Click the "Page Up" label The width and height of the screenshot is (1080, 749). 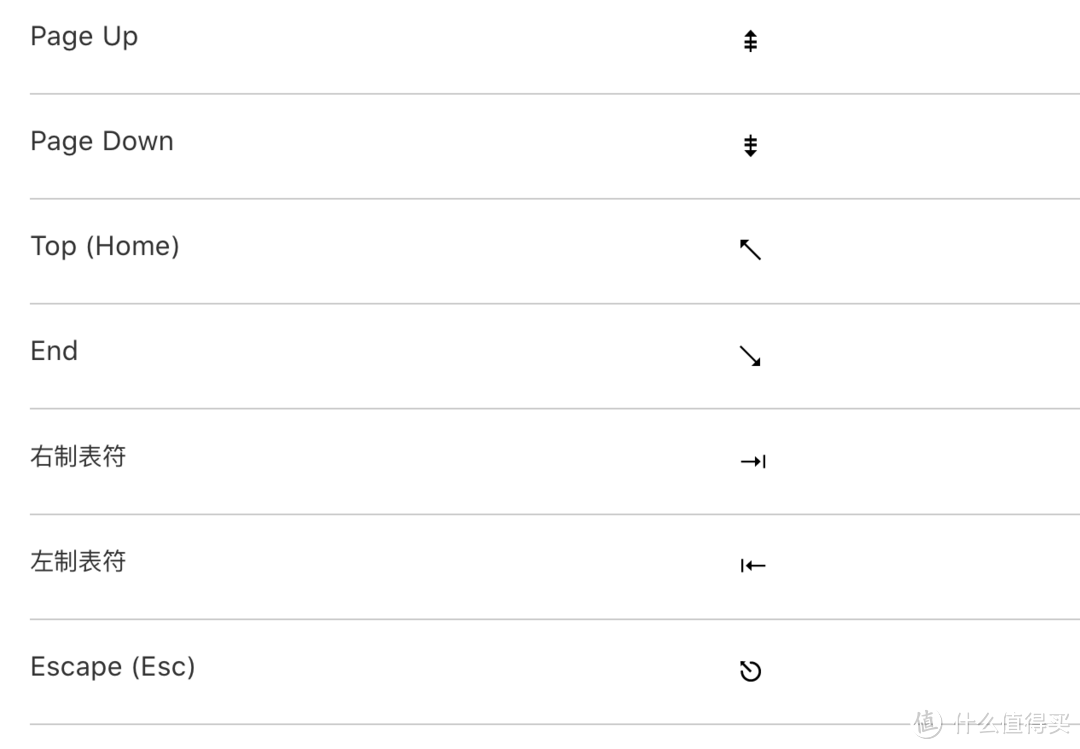tap(84, 37)
